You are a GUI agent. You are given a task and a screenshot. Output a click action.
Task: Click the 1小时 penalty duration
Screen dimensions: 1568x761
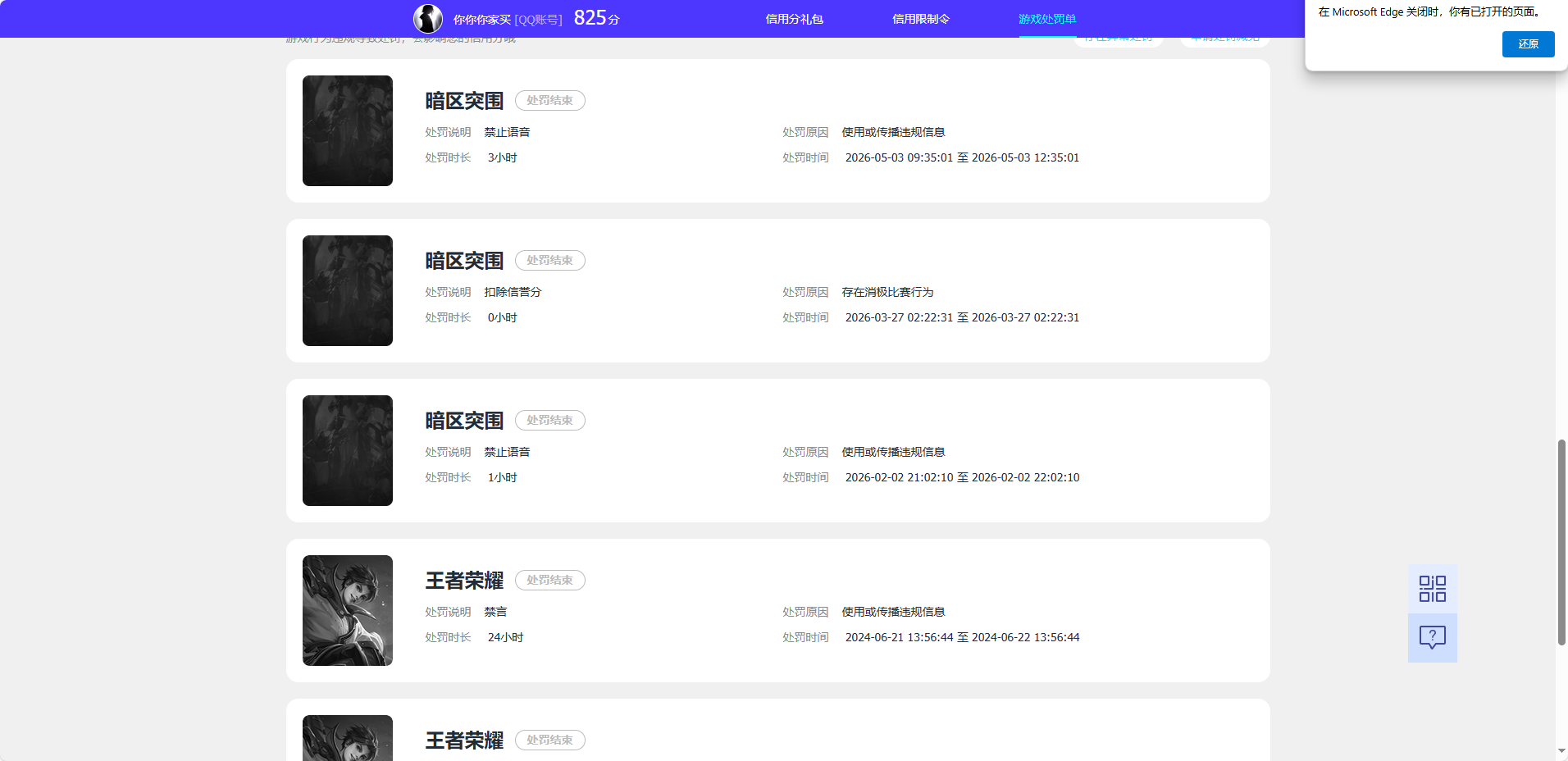502,477
